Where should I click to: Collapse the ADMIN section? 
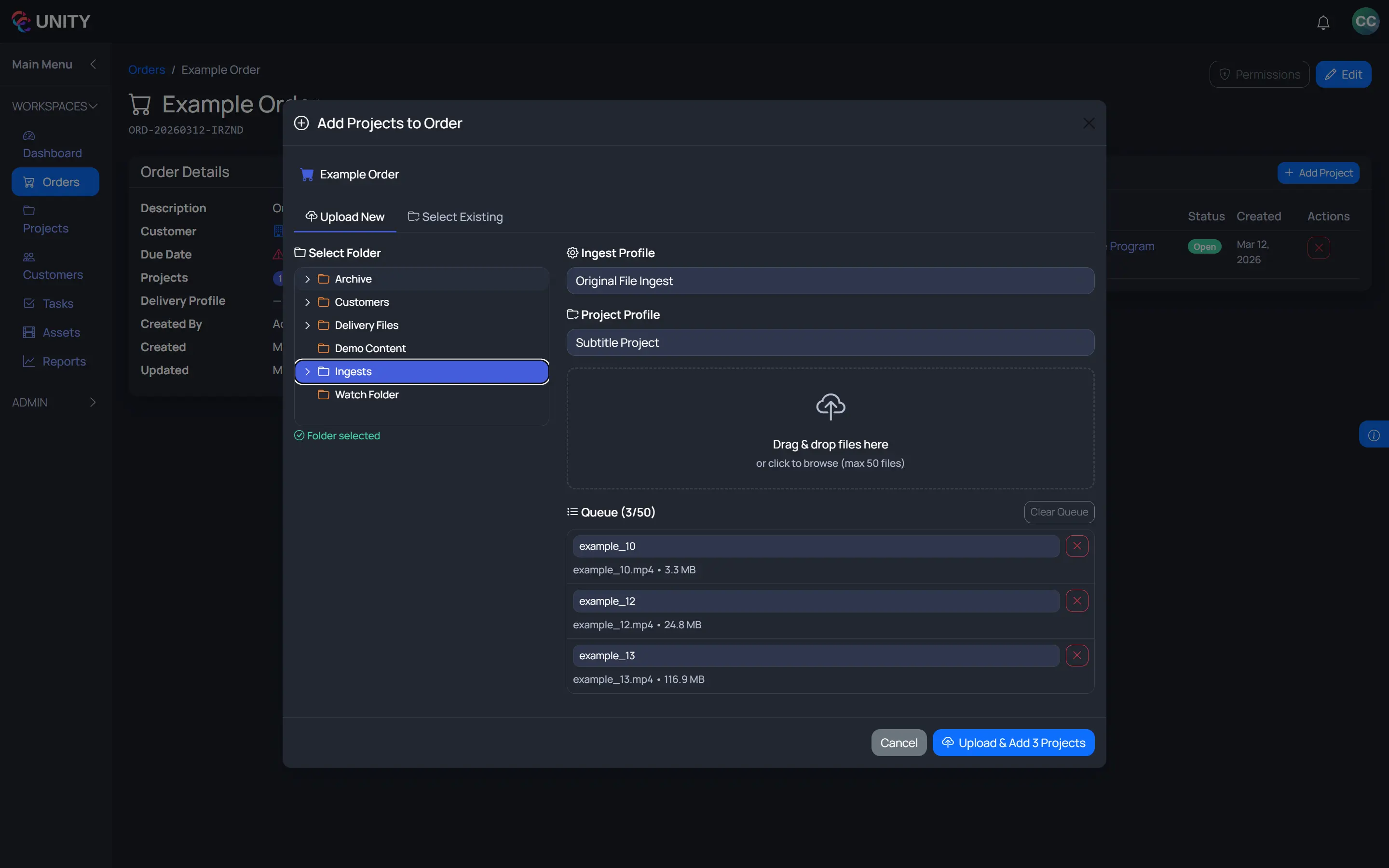(93, 402)
